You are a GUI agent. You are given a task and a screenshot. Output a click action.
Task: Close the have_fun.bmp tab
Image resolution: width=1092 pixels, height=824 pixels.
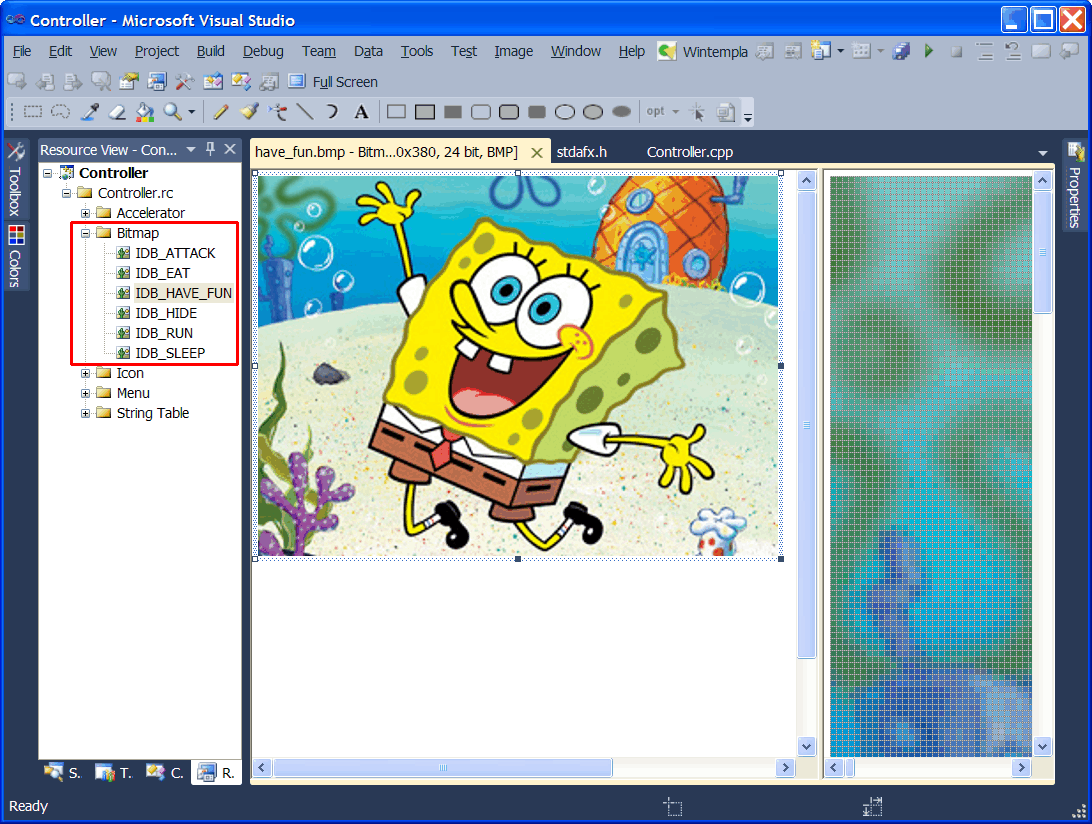click(x=536, y=153)
